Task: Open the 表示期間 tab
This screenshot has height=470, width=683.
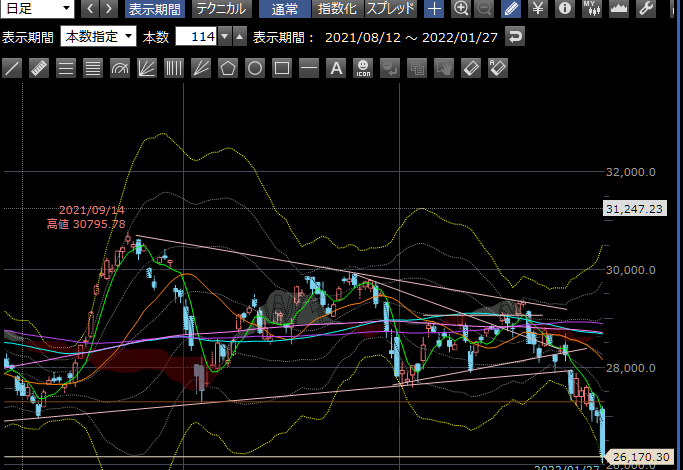Action: [155, 9]
